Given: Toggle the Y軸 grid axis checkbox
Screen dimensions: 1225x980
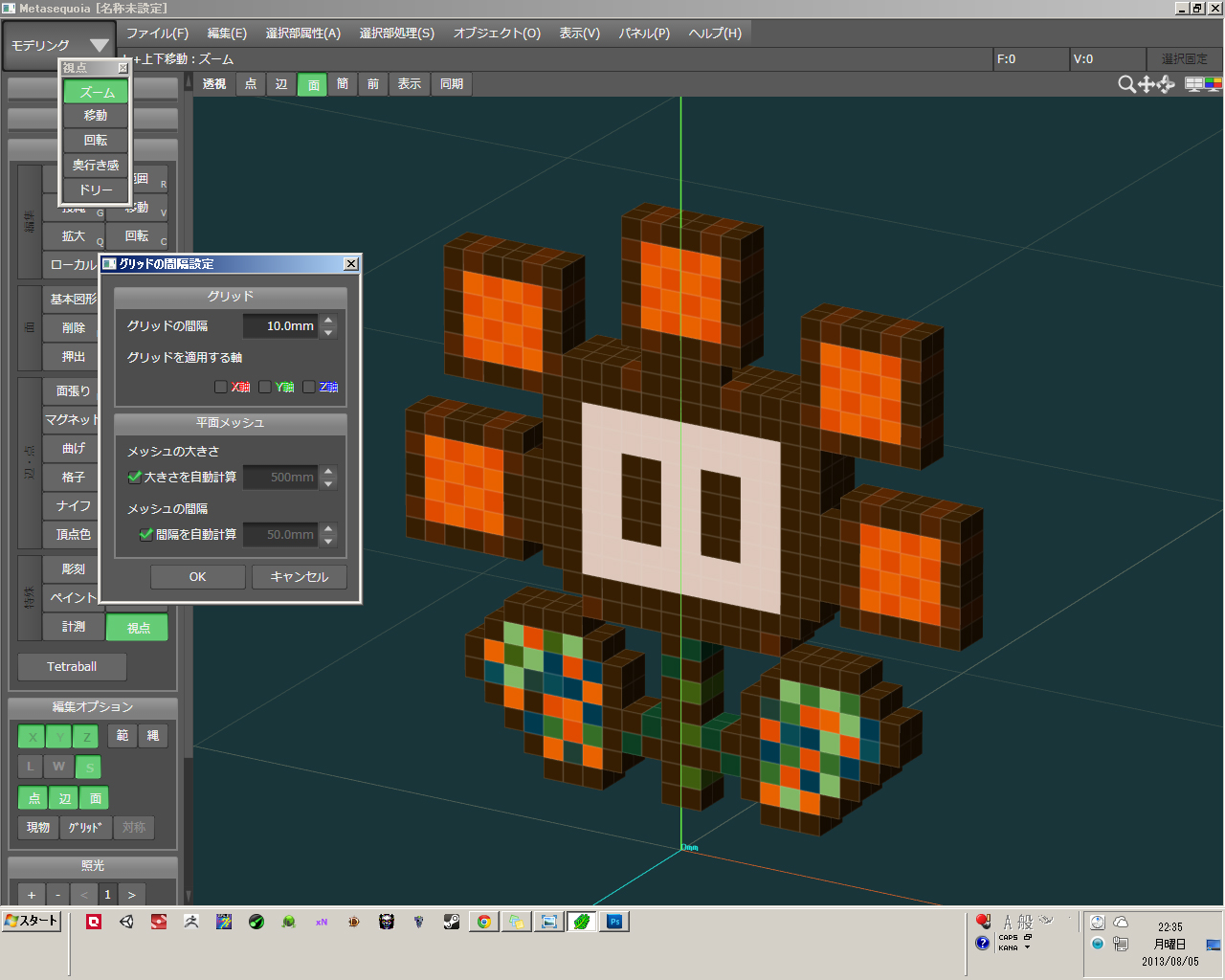Looking at the screenshot, I should pos(265,387).
